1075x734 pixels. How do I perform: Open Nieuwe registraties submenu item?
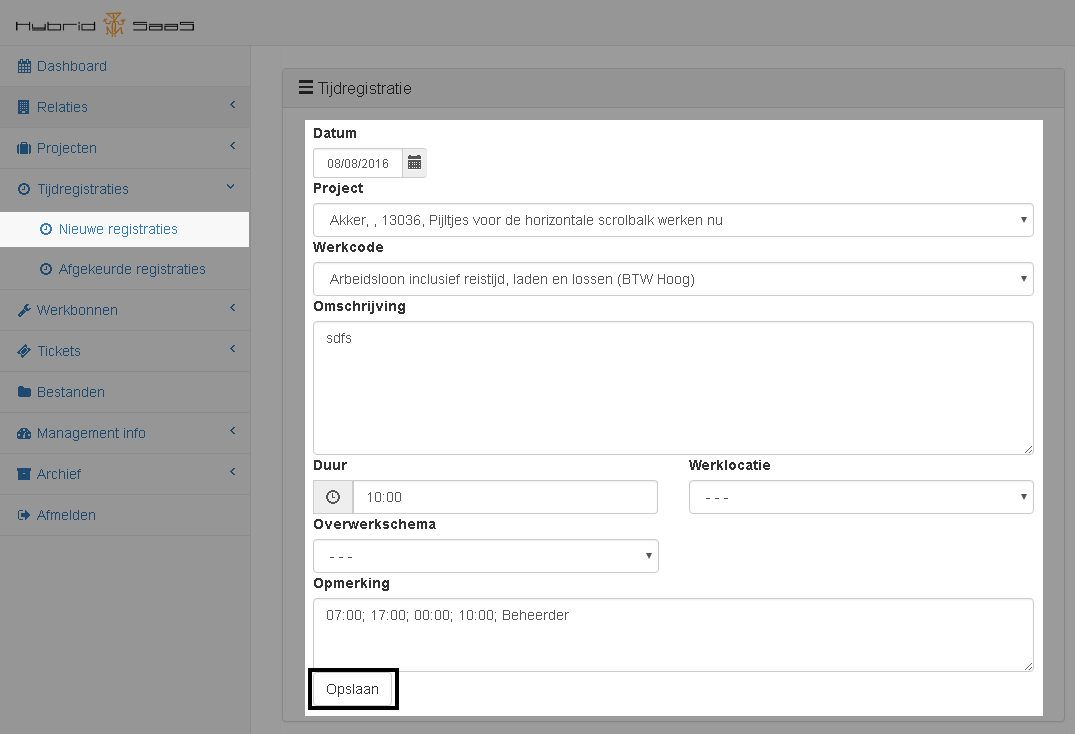[x=118, y=229]
